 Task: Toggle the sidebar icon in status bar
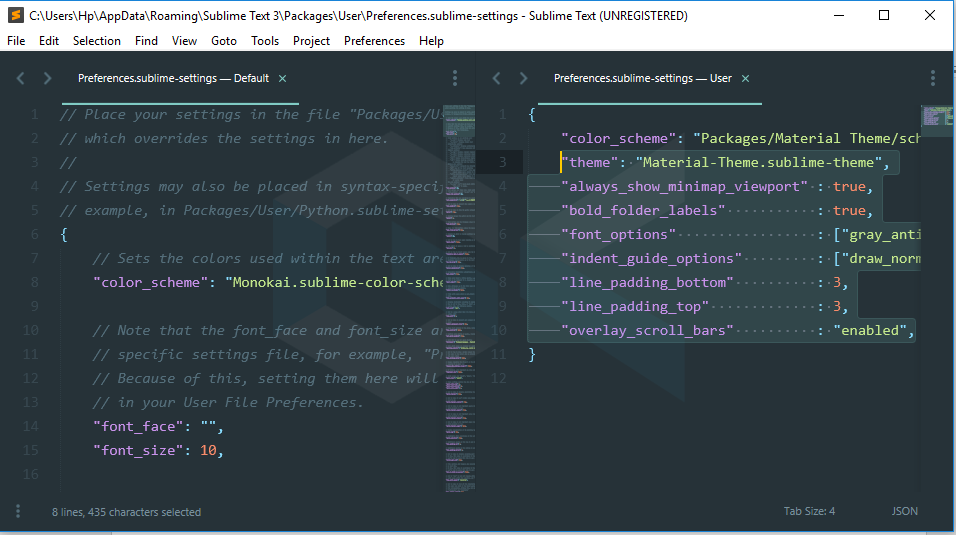[x=17, y=511]
